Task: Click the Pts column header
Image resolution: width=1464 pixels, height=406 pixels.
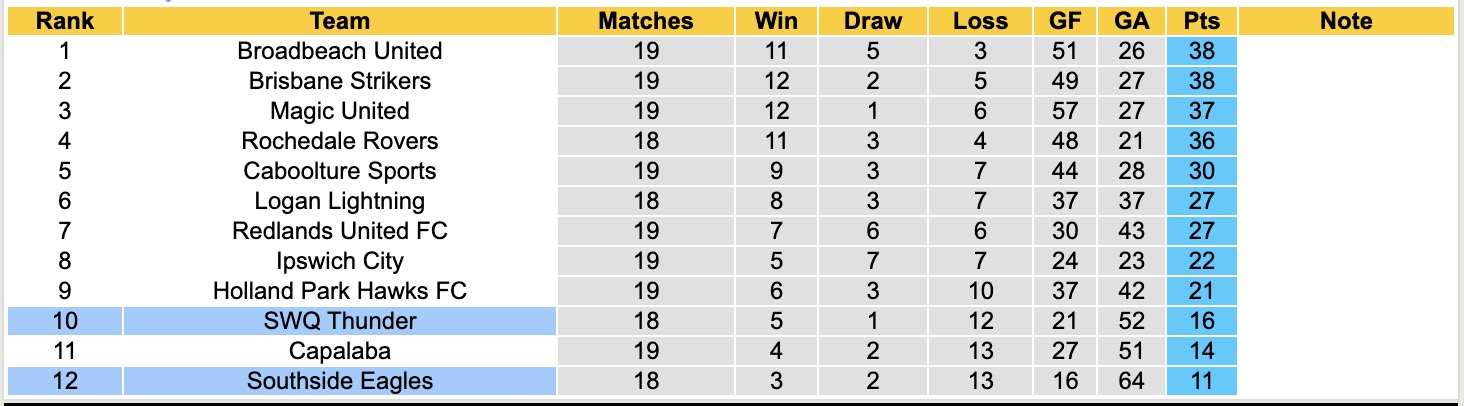Action: pos(1201,21)
